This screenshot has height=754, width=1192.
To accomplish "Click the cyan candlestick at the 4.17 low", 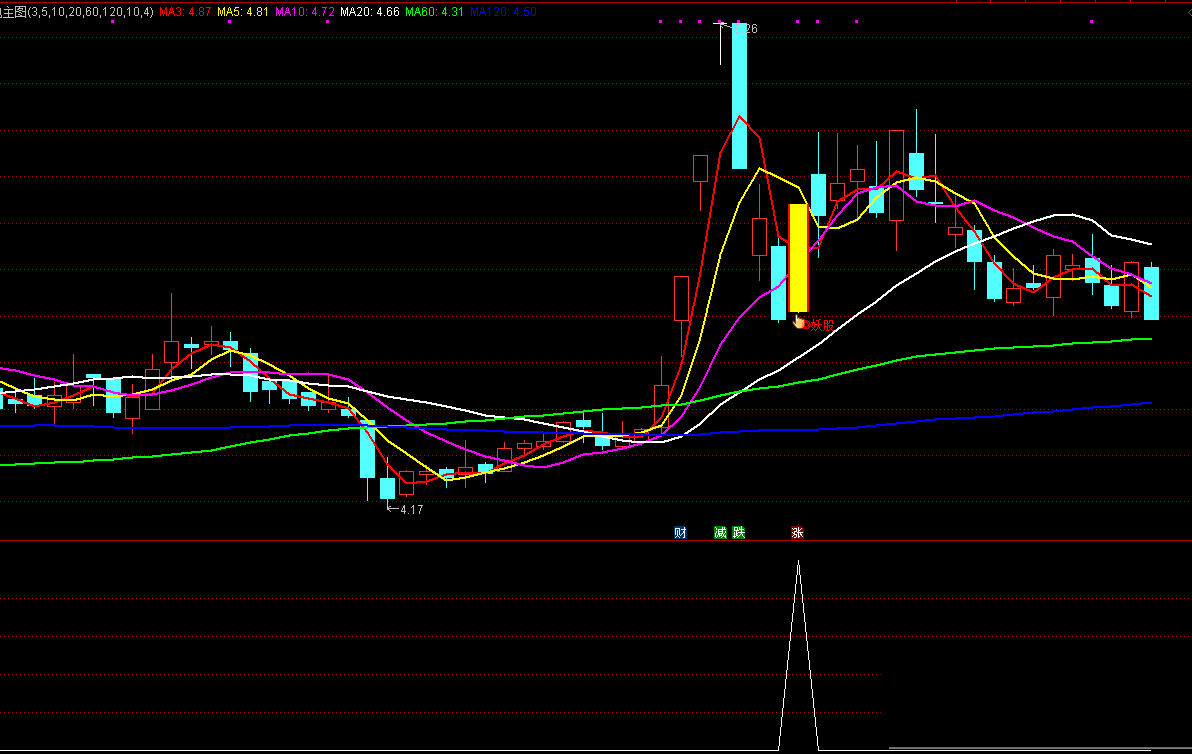I will point(387,488).
